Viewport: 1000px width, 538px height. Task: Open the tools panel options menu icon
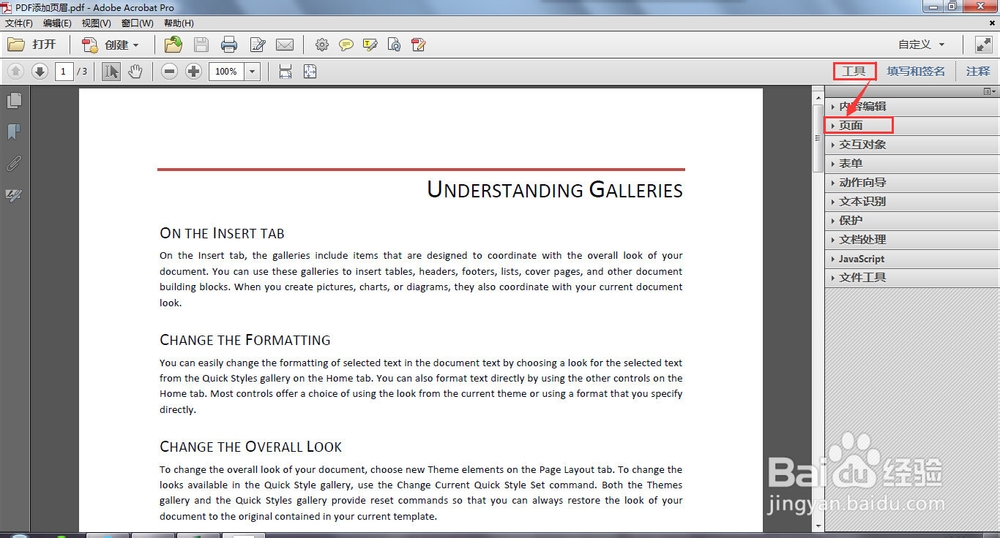click(x=989, y=91)
